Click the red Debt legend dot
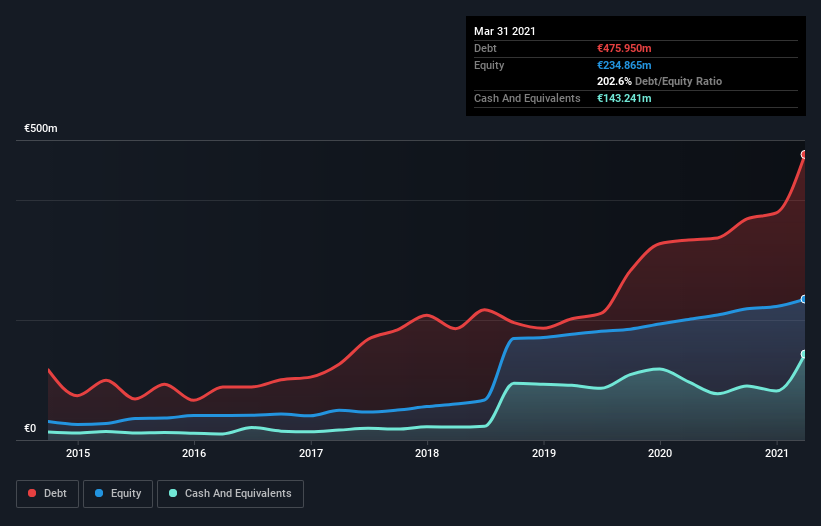 pos(32,493)
